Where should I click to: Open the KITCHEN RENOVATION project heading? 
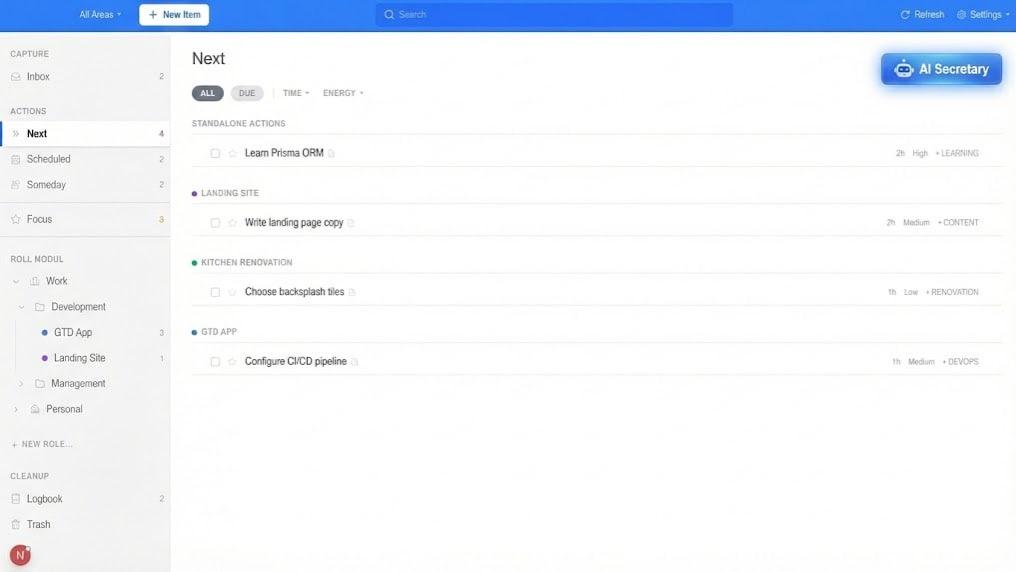click(x=247, y=262)
